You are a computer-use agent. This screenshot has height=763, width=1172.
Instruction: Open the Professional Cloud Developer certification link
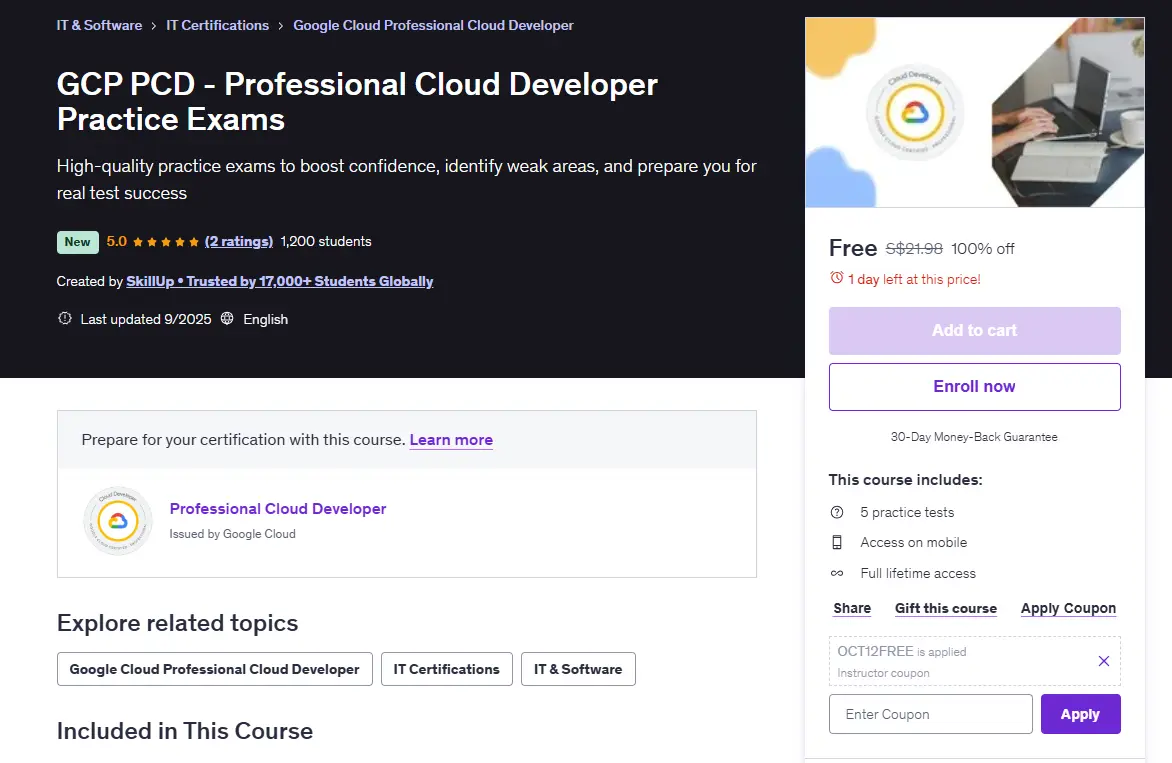278,508
